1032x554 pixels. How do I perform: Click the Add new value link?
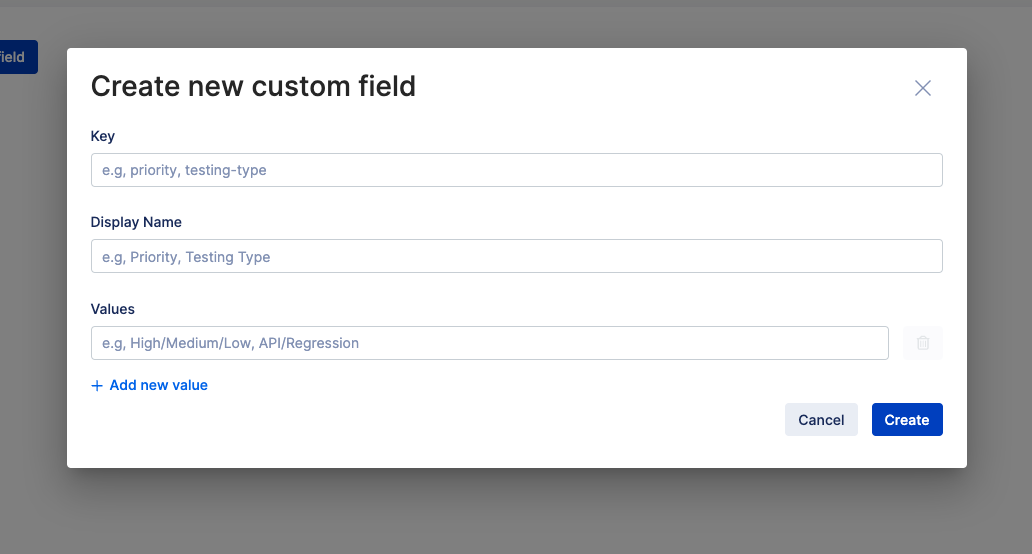[158, 385]
